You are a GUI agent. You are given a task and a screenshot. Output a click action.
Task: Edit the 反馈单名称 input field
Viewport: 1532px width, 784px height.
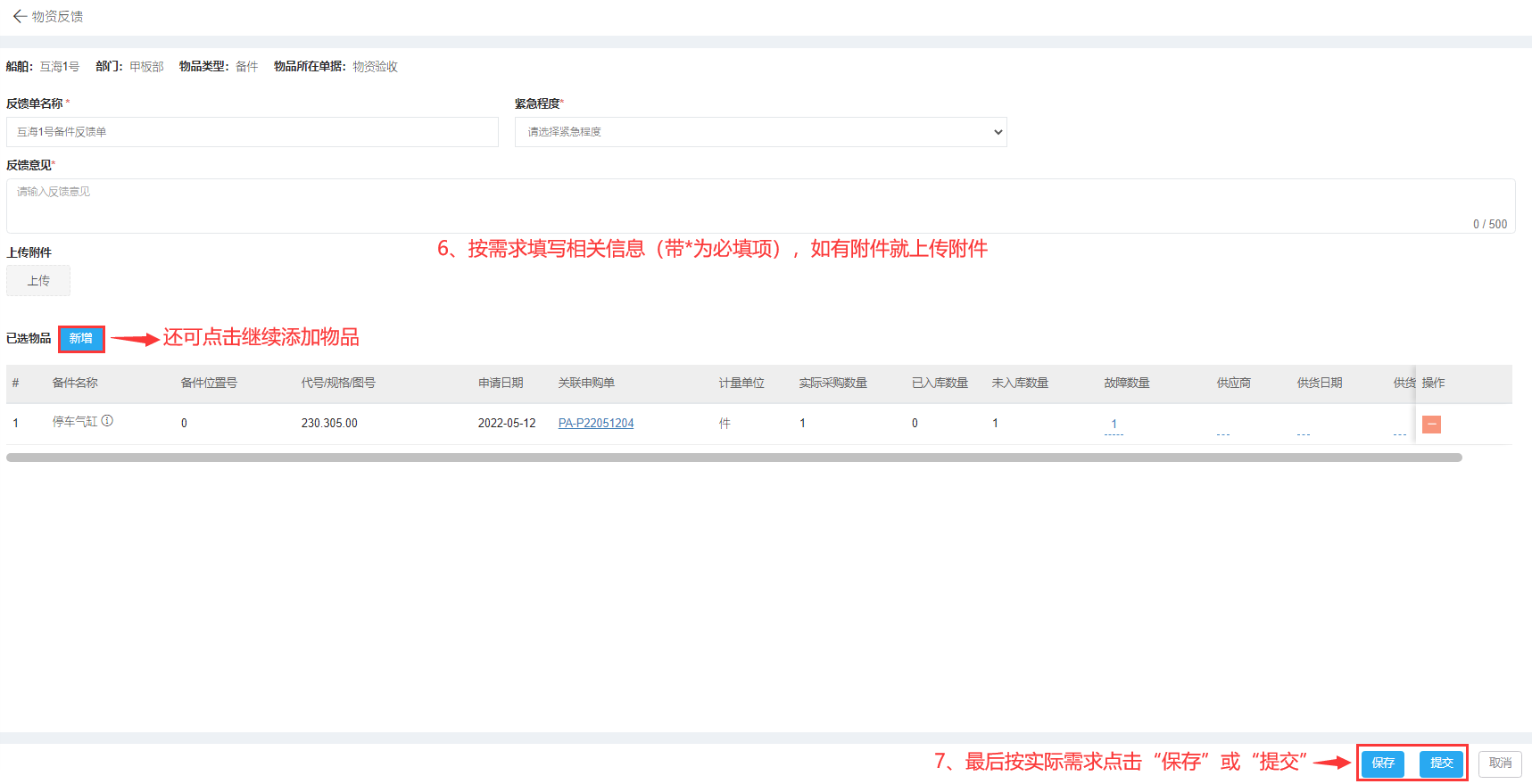(253, 132)
